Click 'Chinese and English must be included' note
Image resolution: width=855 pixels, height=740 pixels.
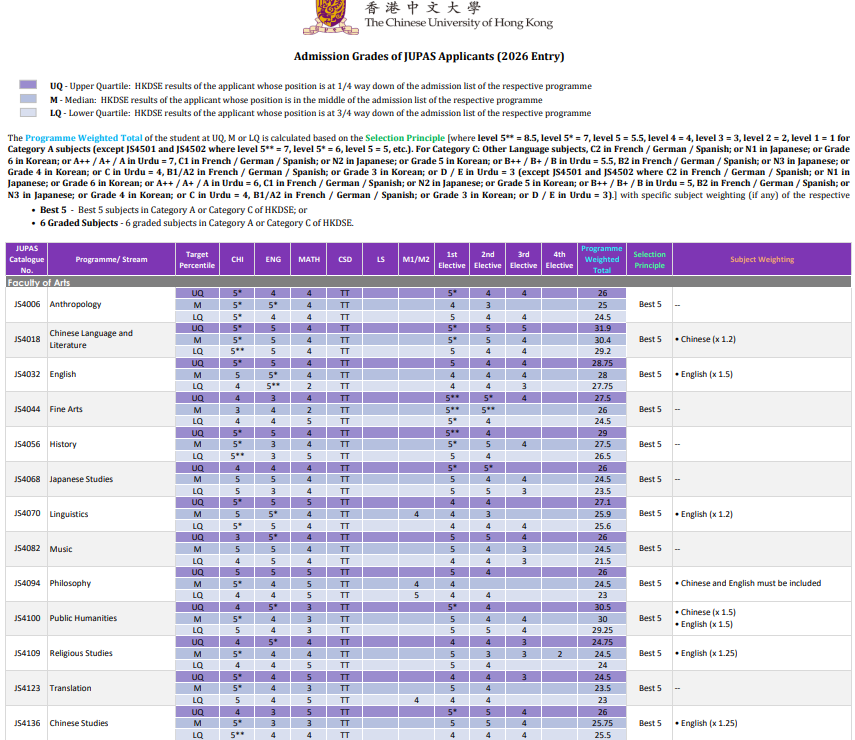pos(751,583)
